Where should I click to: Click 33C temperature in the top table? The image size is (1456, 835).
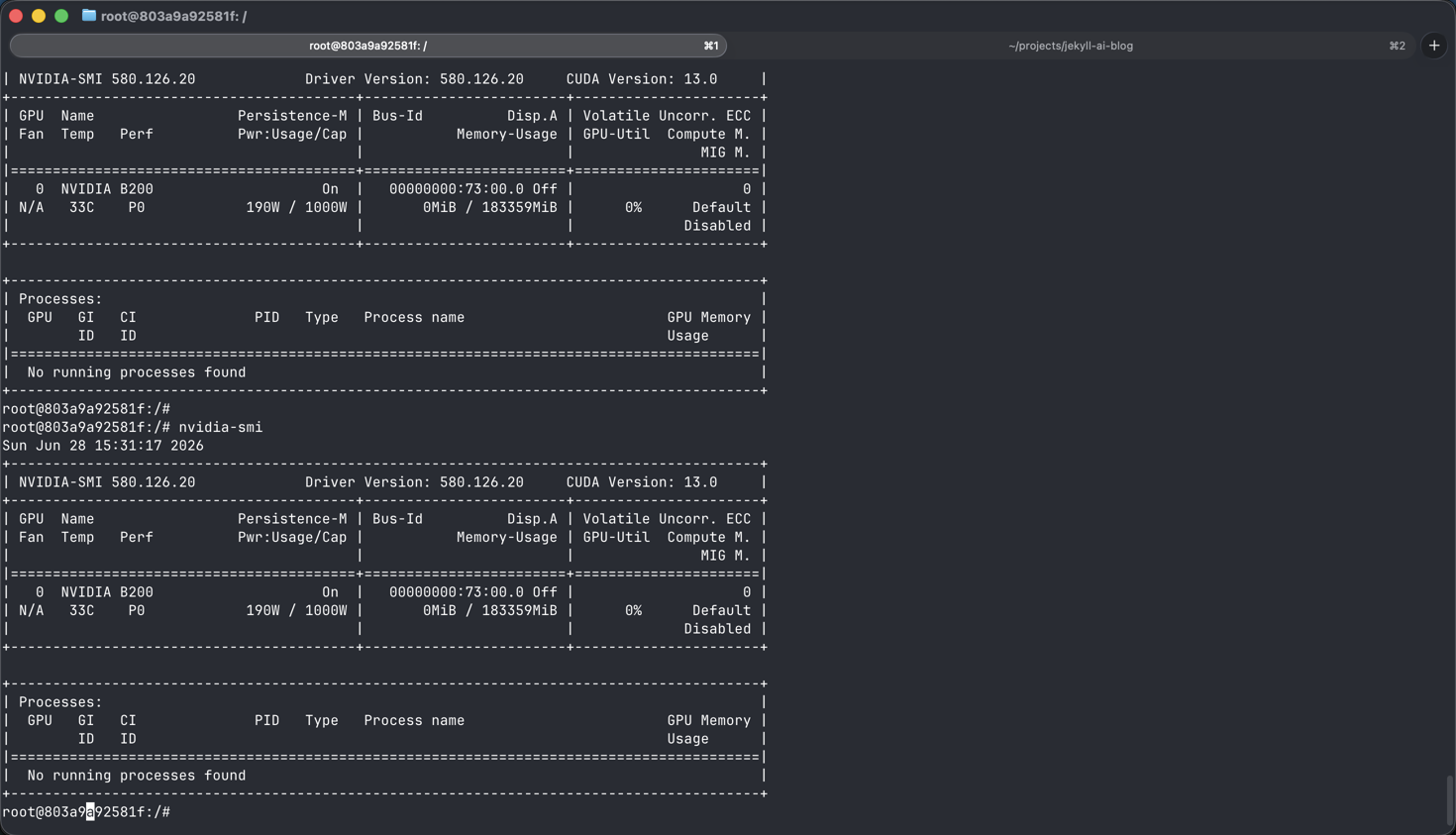(82, 208)
